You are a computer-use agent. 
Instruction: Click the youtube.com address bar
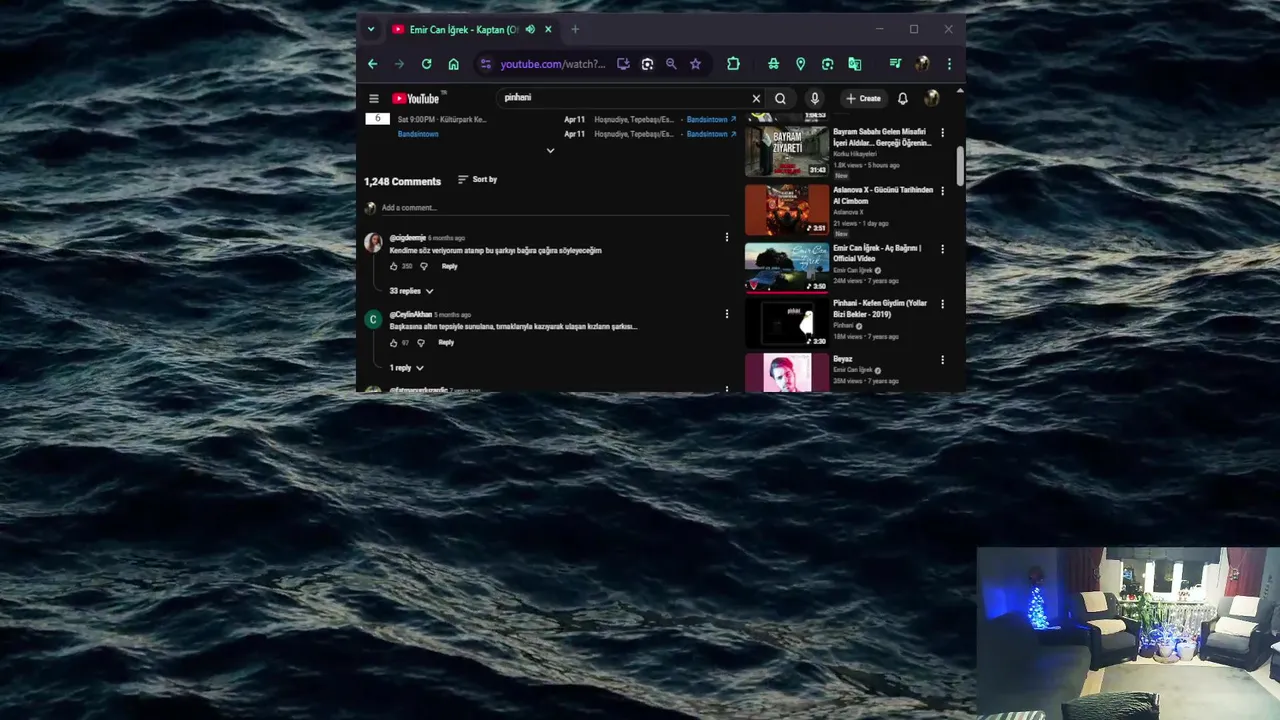[x=553, y=64]
